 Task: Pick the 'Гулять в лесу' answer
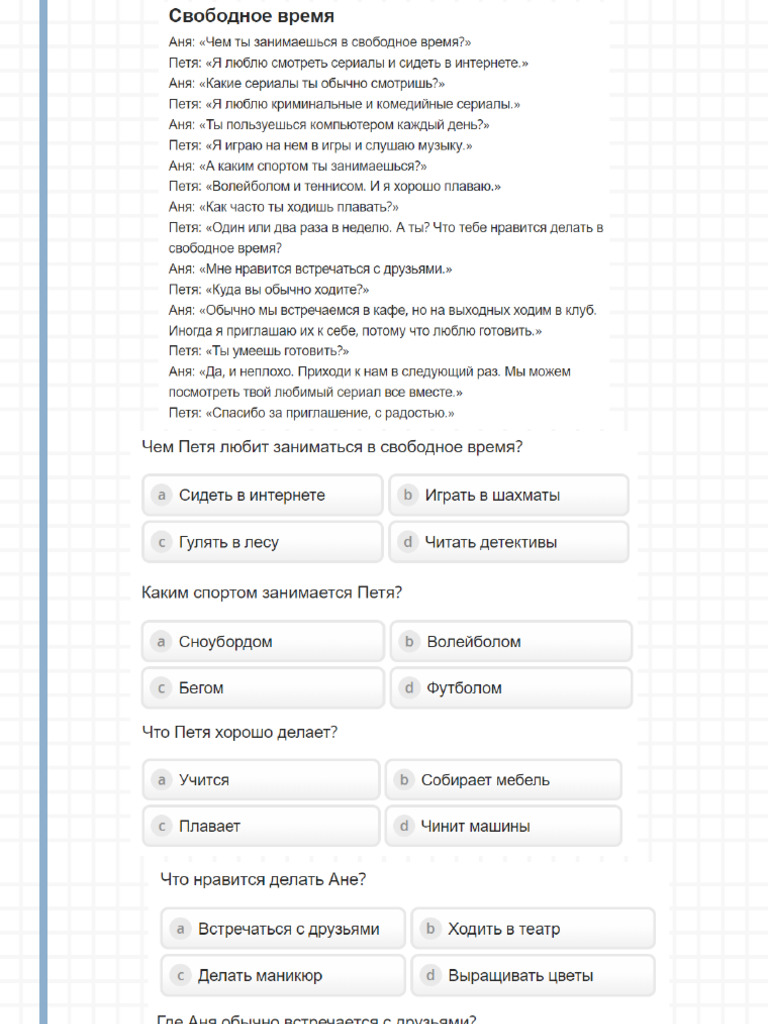tap(262, 542)
